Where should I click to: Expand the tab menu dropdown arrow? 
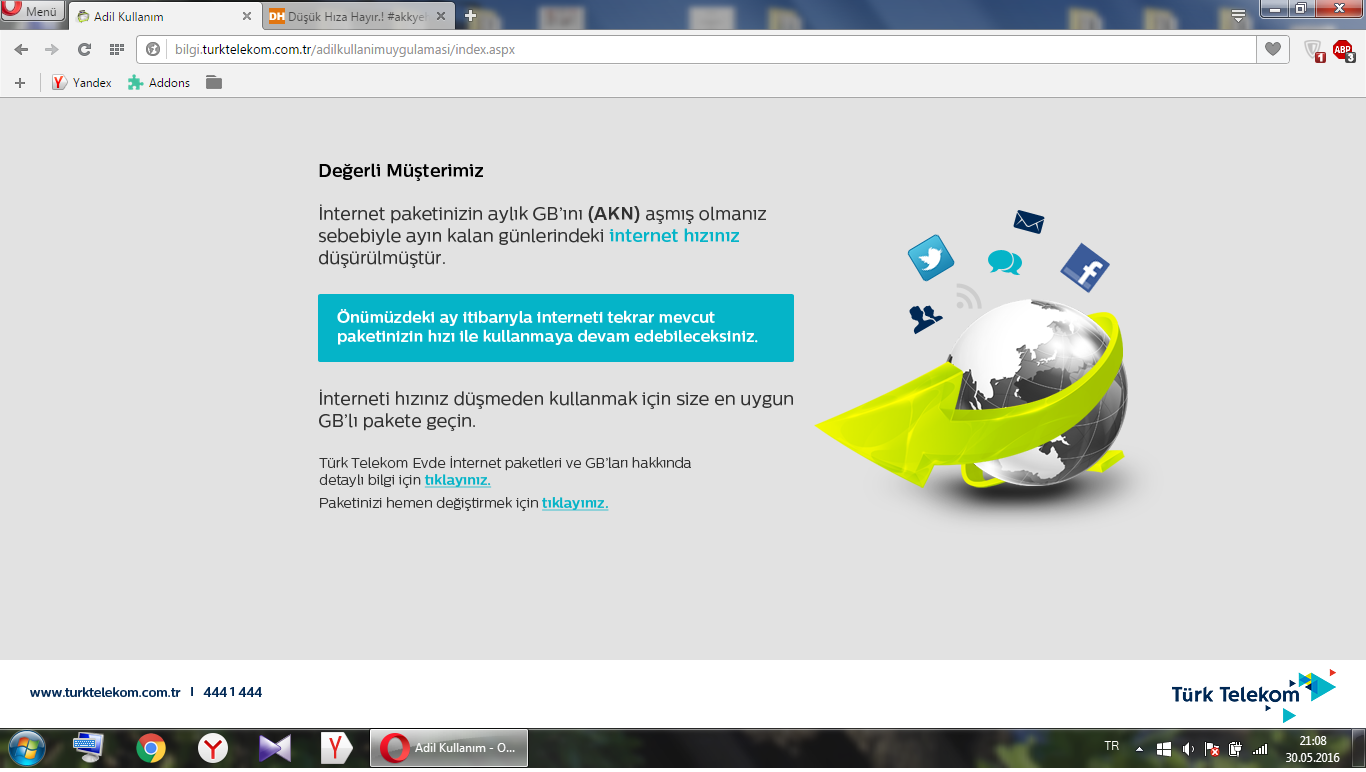click(x=1238, y=16)
